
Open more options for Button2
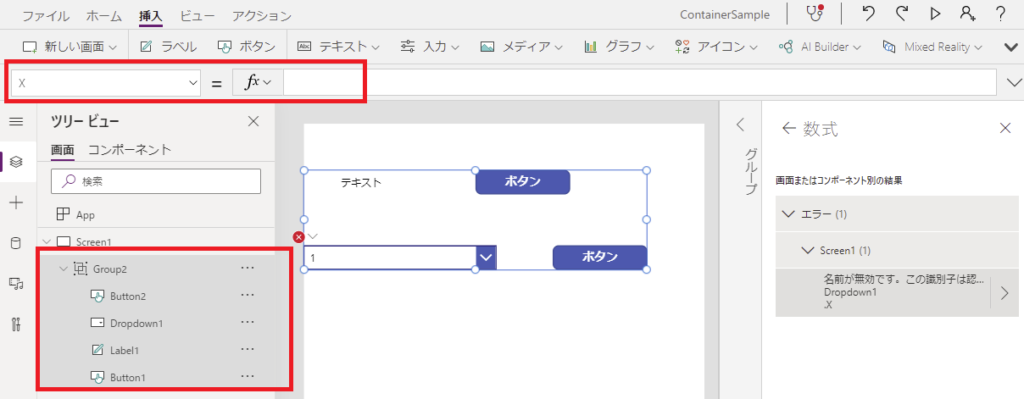(x=248, y=295)
